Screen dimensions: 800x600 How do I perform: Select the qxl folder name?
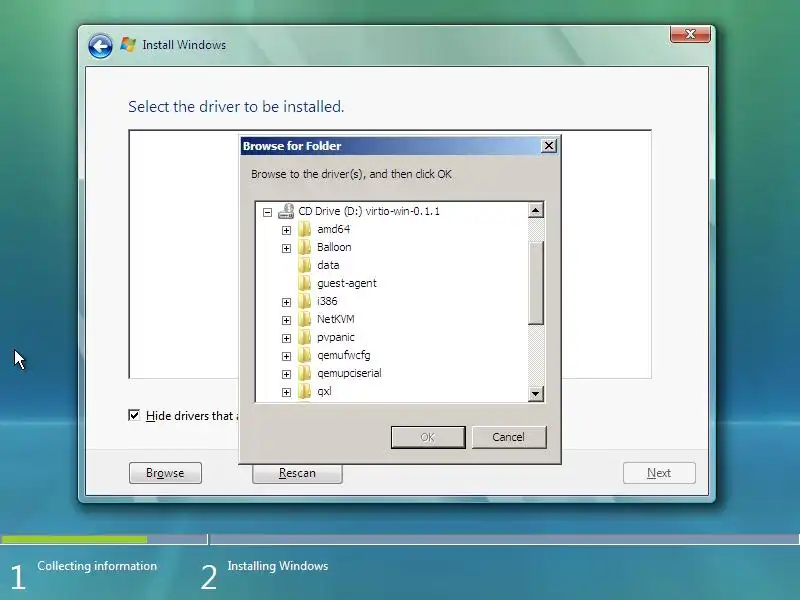[x=324, y=391]
